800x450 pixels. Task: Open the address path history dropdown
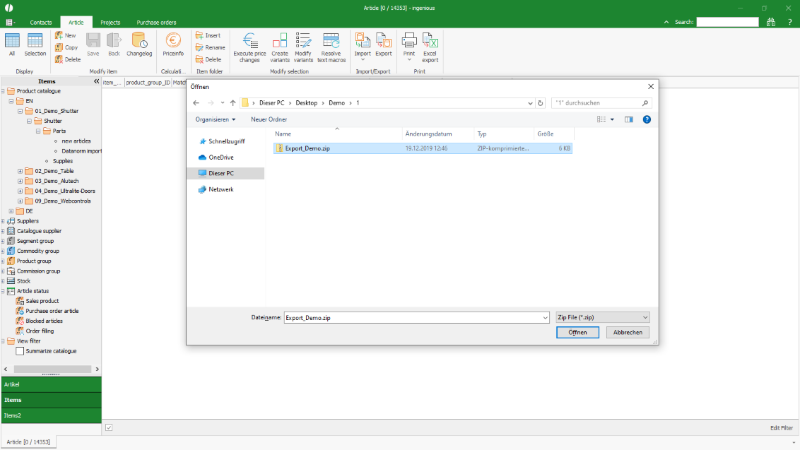point(530,103)
